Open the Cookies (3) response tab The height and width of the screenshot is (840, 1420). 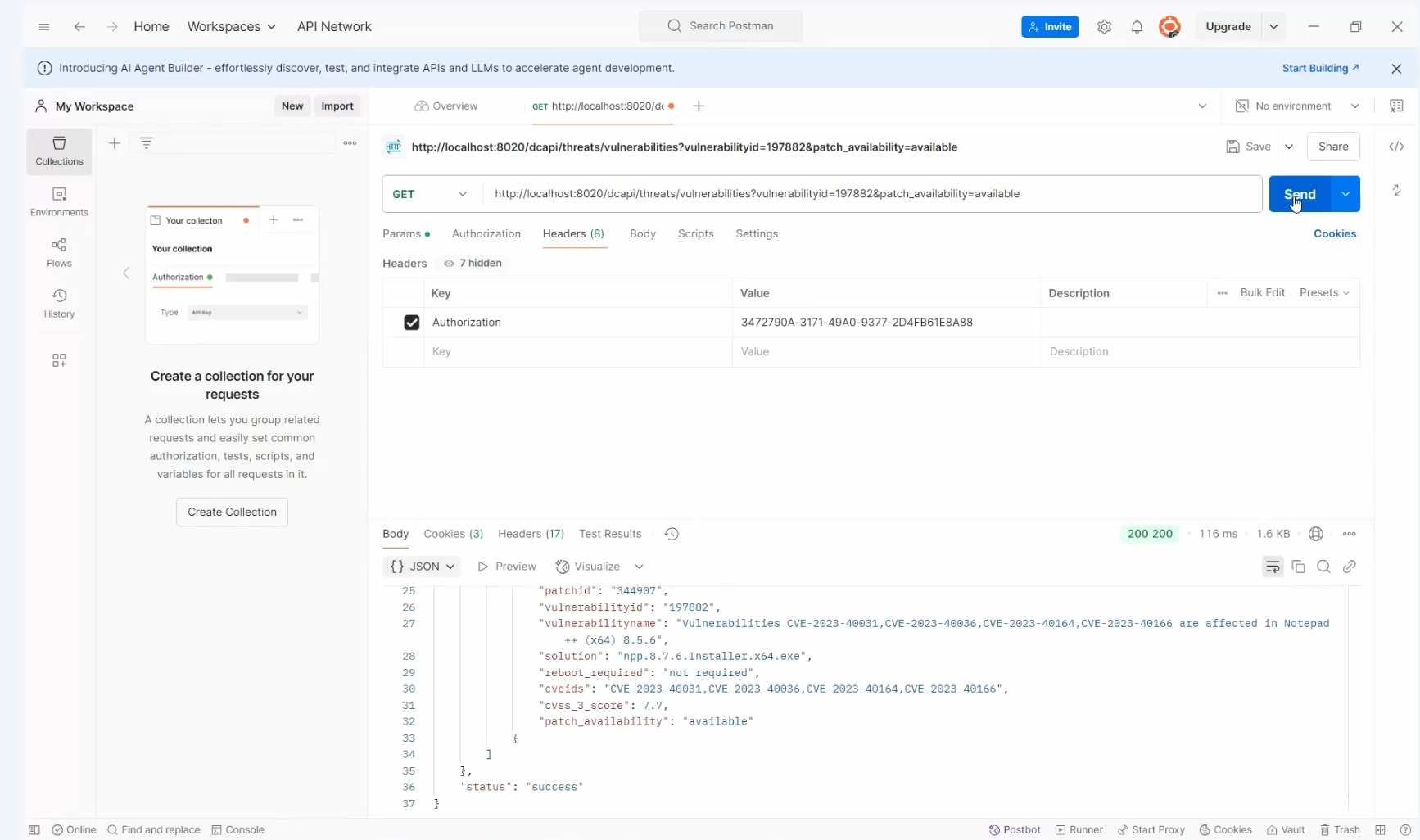tap(454, 534)
